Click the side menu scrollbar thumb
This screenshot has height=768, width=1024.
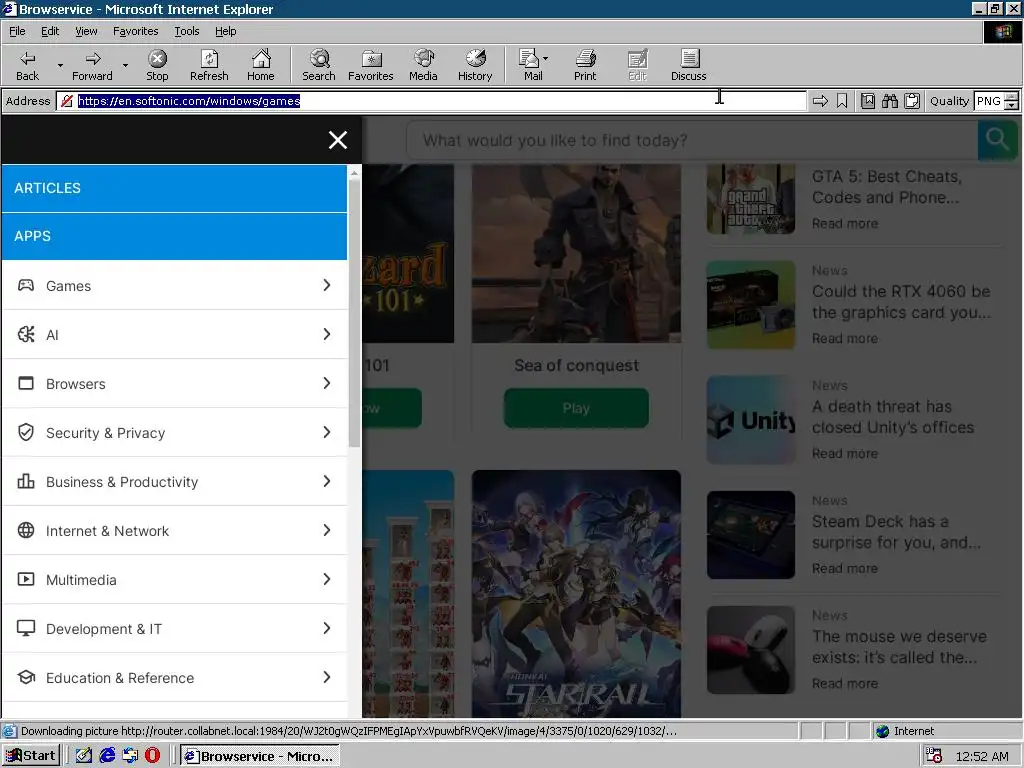354,313
